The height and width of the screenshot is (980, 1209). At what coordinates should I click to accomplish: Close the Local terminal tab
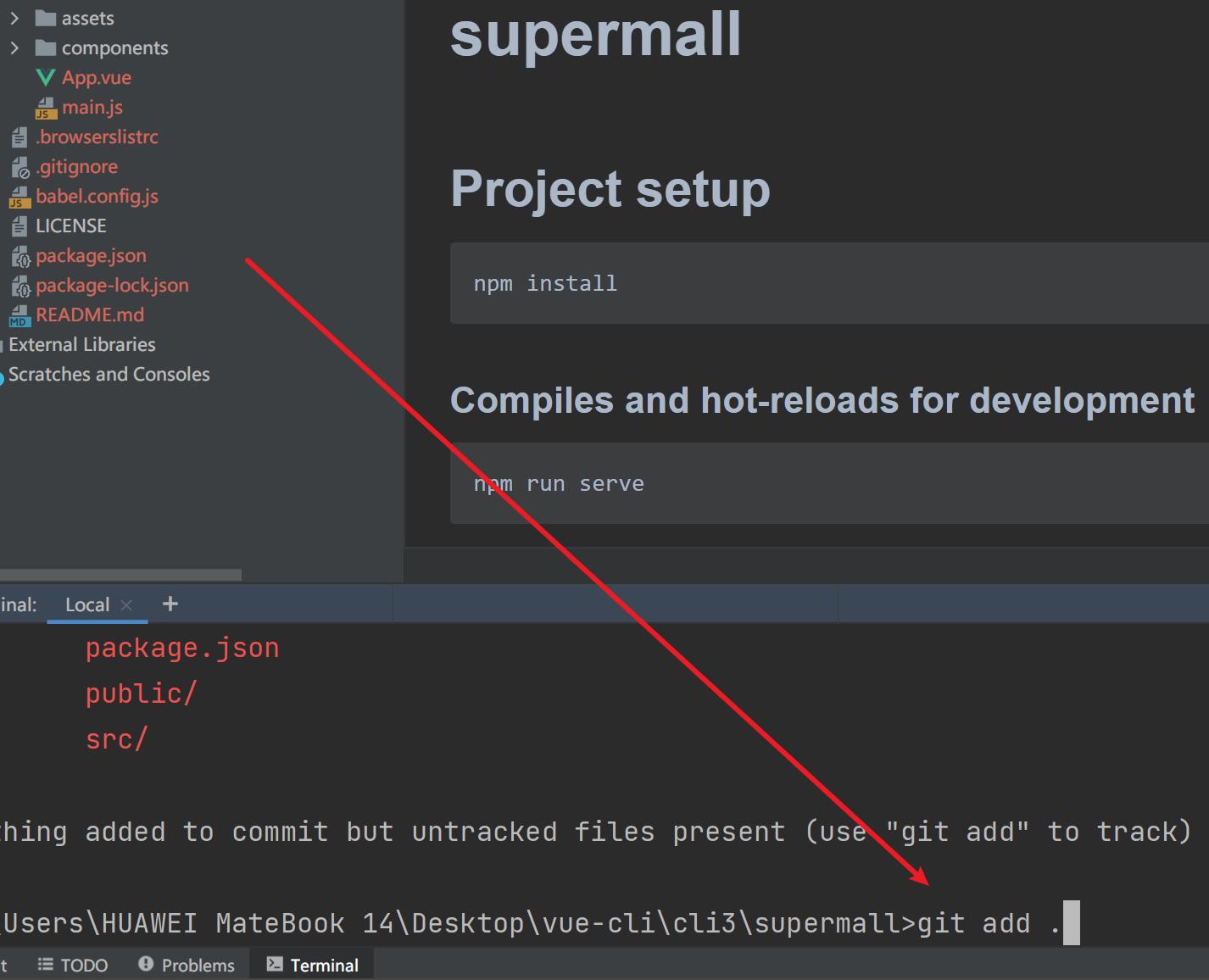(x=126, y=604)
